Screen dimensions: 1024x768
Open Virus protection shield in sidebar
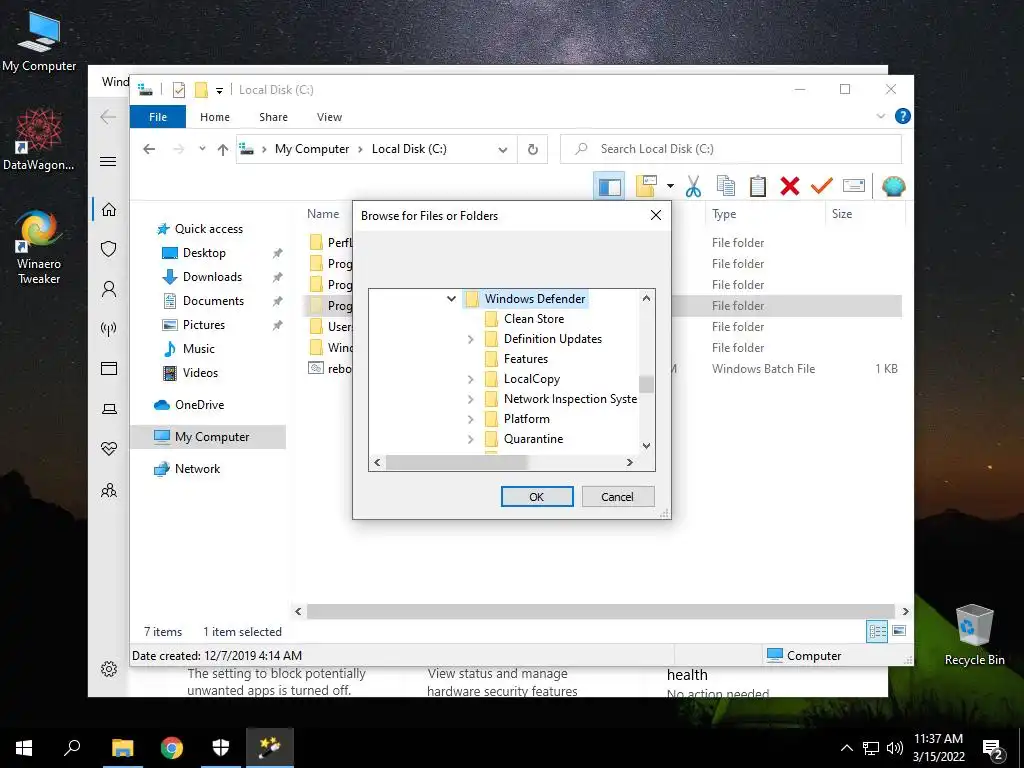point(109,249)
